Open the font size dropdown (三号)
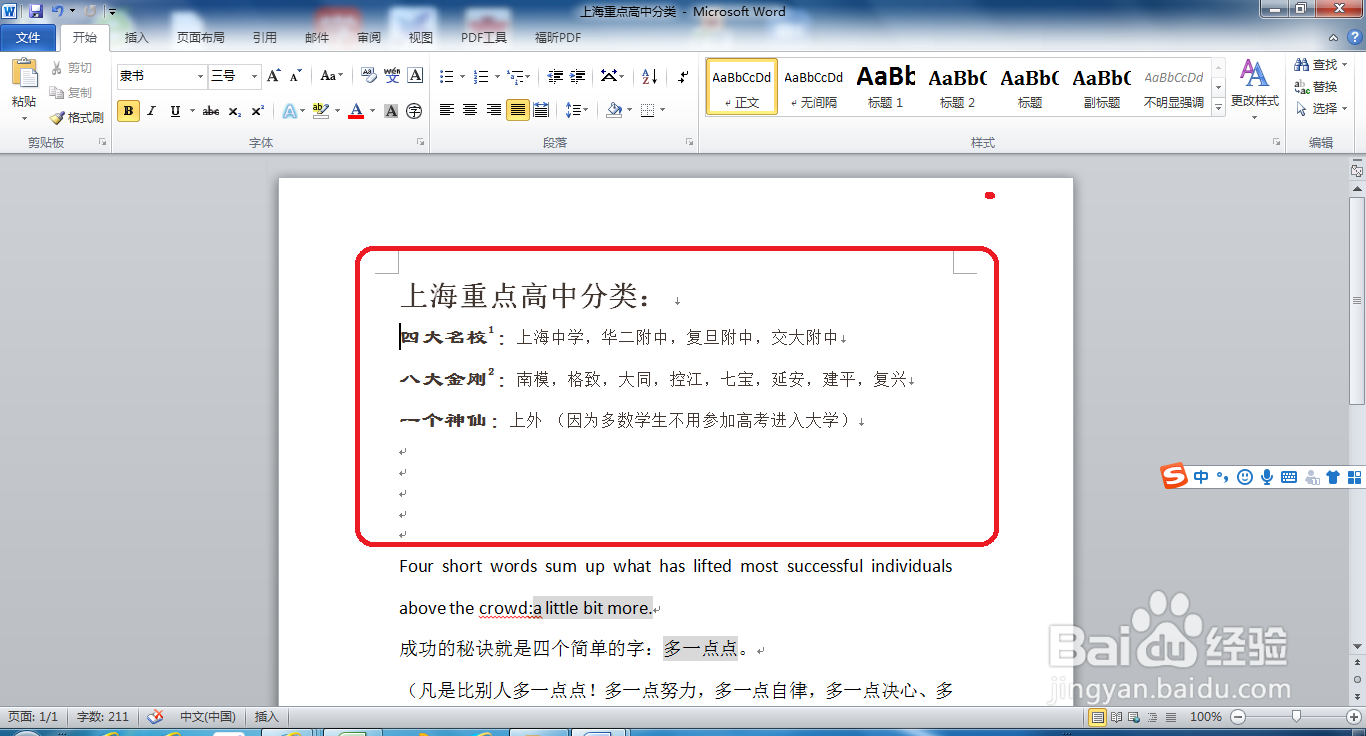The image size is (1366, 736). (254, 76)
